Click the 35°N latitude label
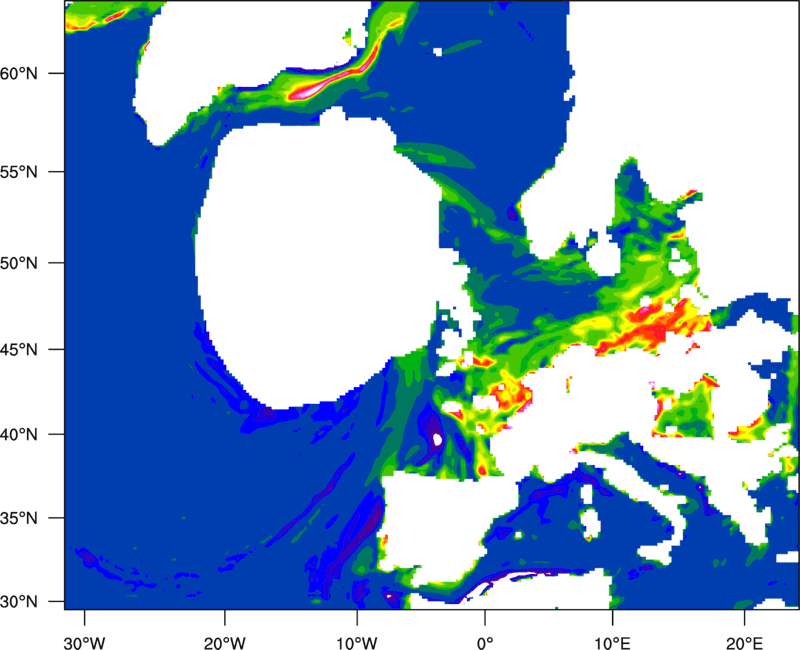The image size is (800, 650). [19, 518]
